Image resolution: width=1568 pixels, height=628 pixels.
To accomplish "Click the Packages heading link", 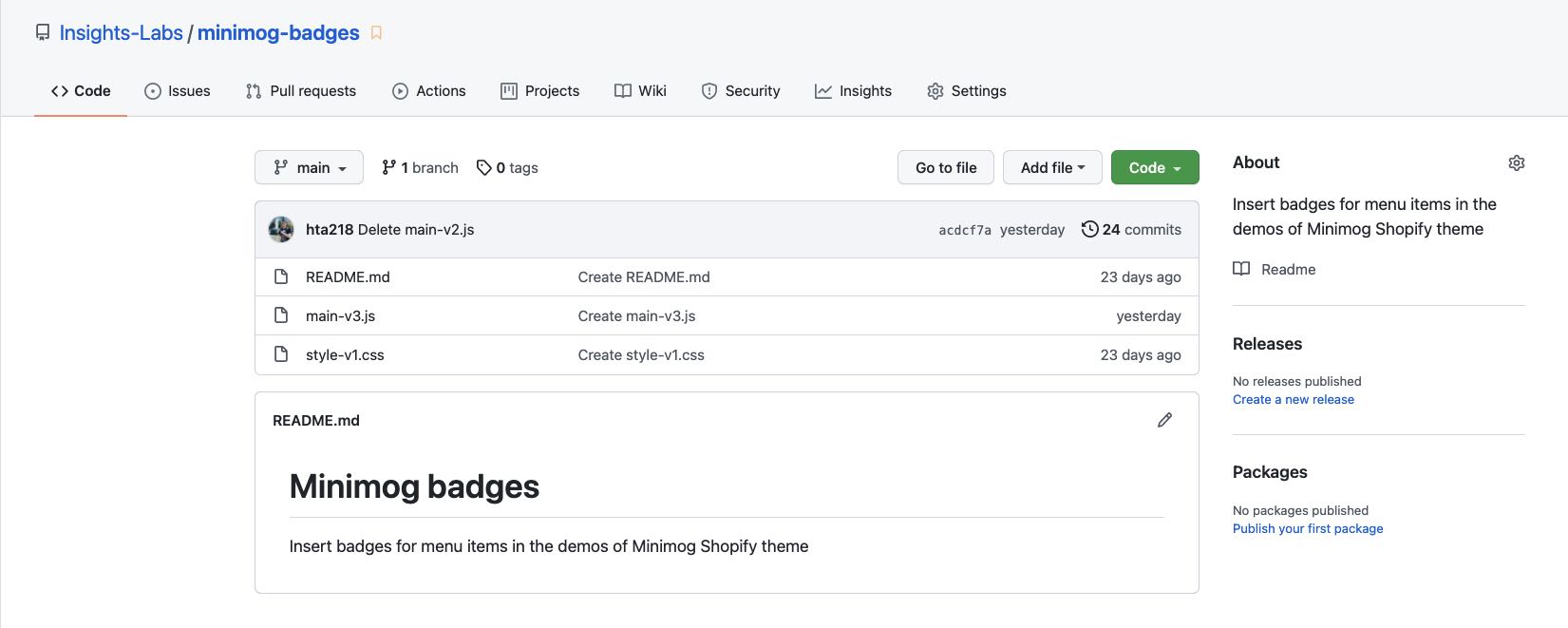I will 1270,472.
